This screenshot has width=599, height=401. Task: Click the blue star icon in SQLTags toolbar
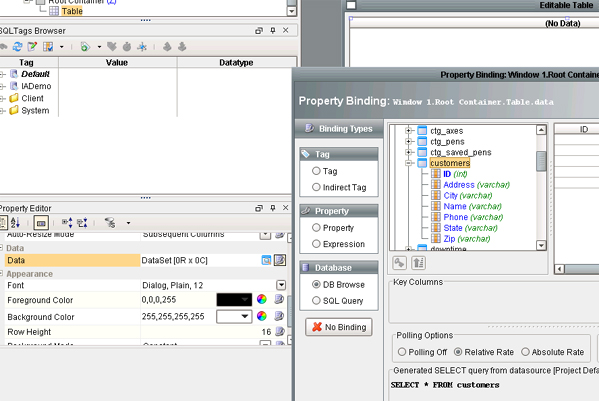point(142,47)
